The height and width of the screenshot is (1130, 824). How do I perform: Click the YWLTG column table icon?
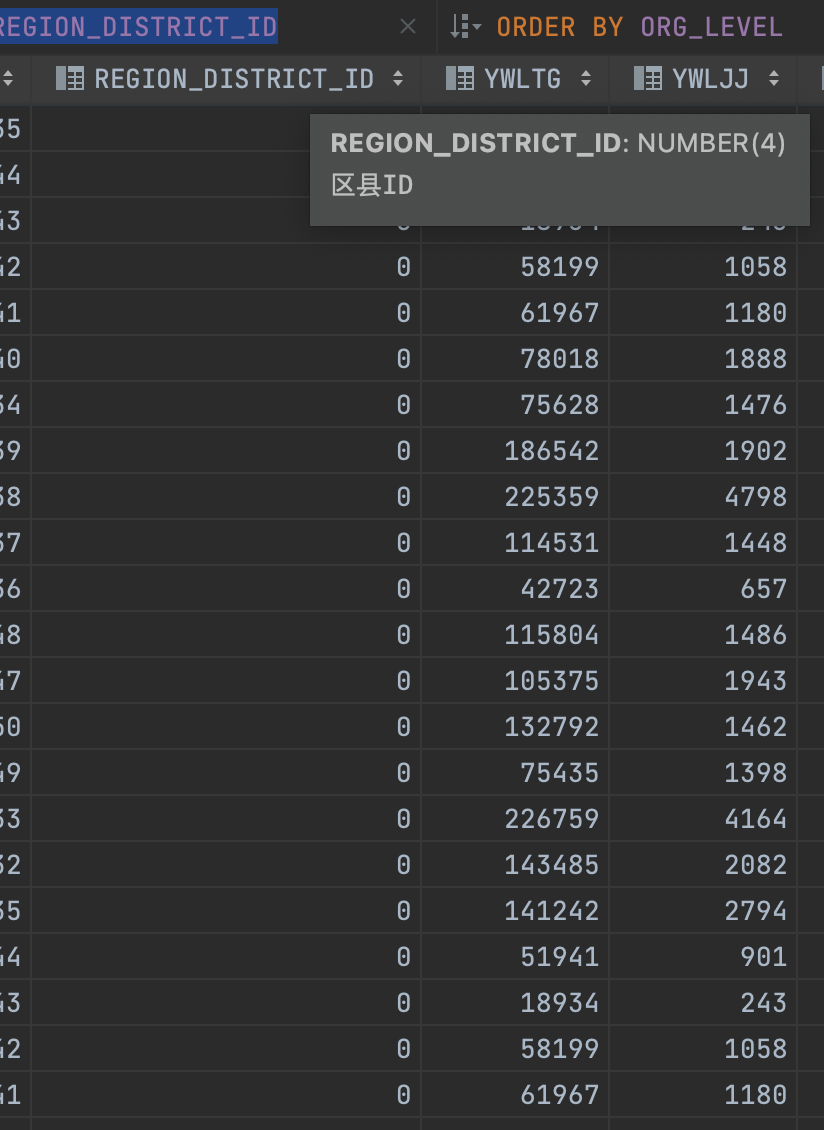tap(460, 78)
